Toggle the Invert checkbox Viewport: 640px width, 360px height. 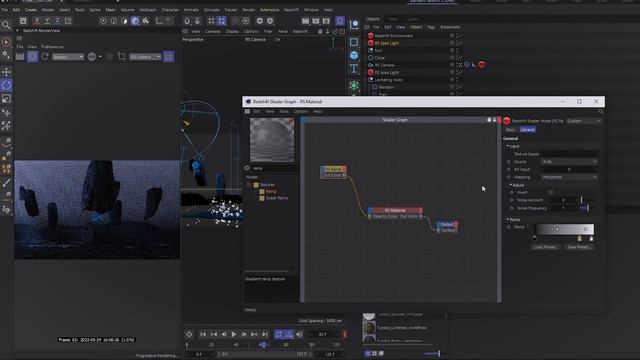[x=551, y=192]
